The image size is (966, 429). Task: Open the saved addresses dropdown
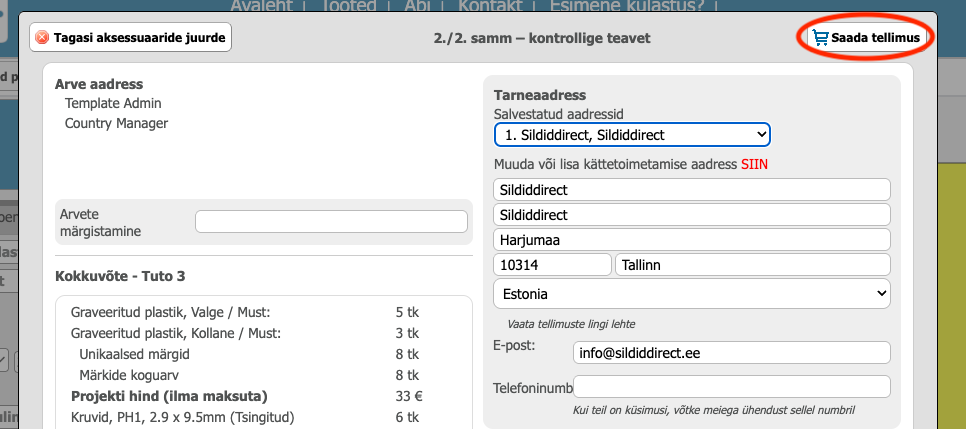632,134
